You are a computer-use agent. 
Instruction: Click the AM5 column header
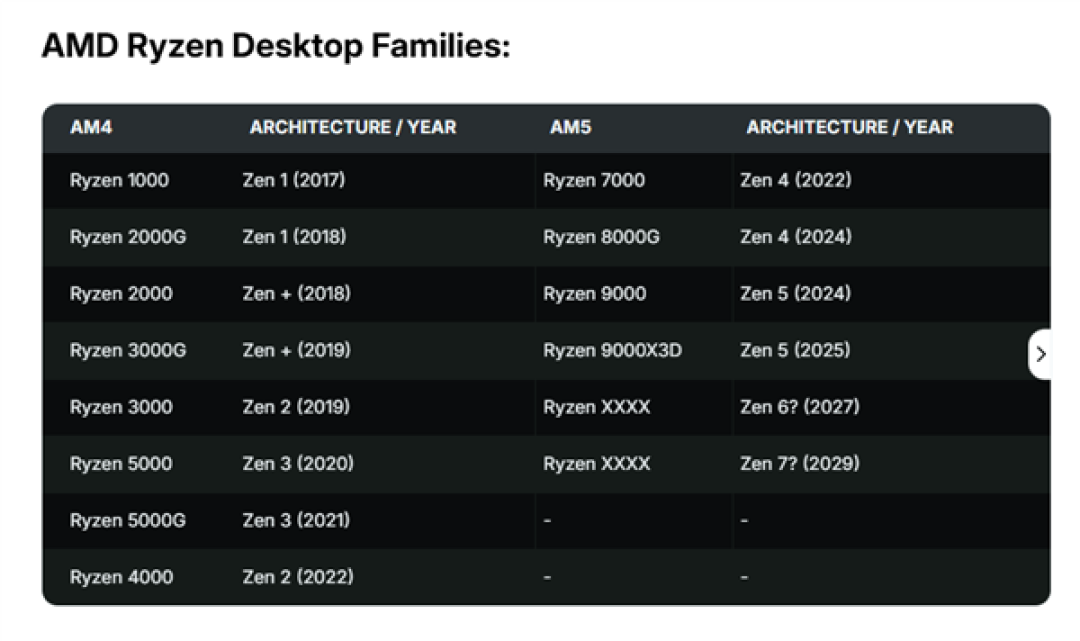point(570,127)
